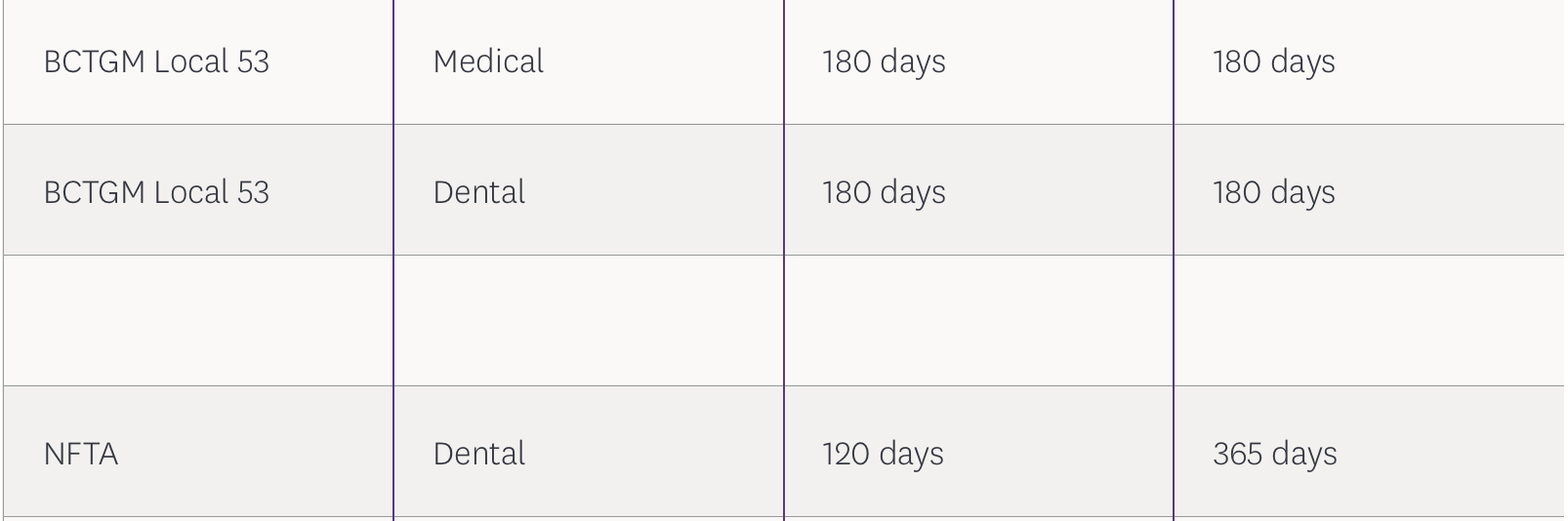Click BCTGM Local 53 in its Dental row
The image size is (1568, 521).
pos(156,192)
